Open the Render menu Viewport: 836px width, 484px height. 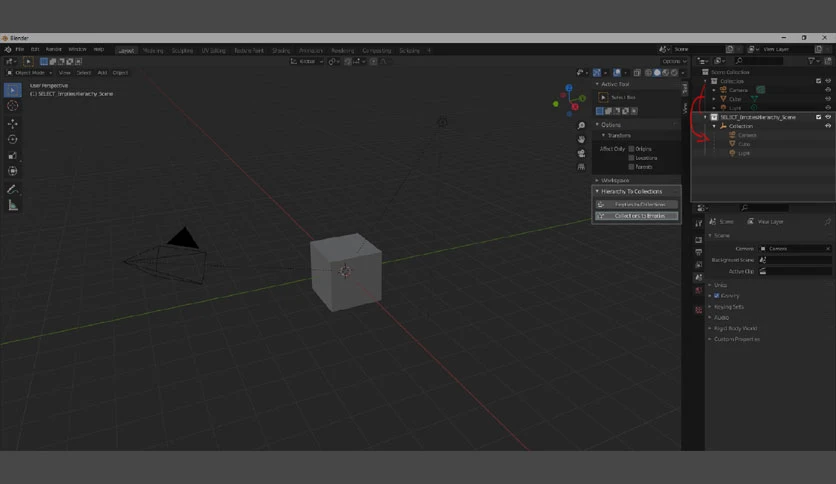click(x=53, y=50)
